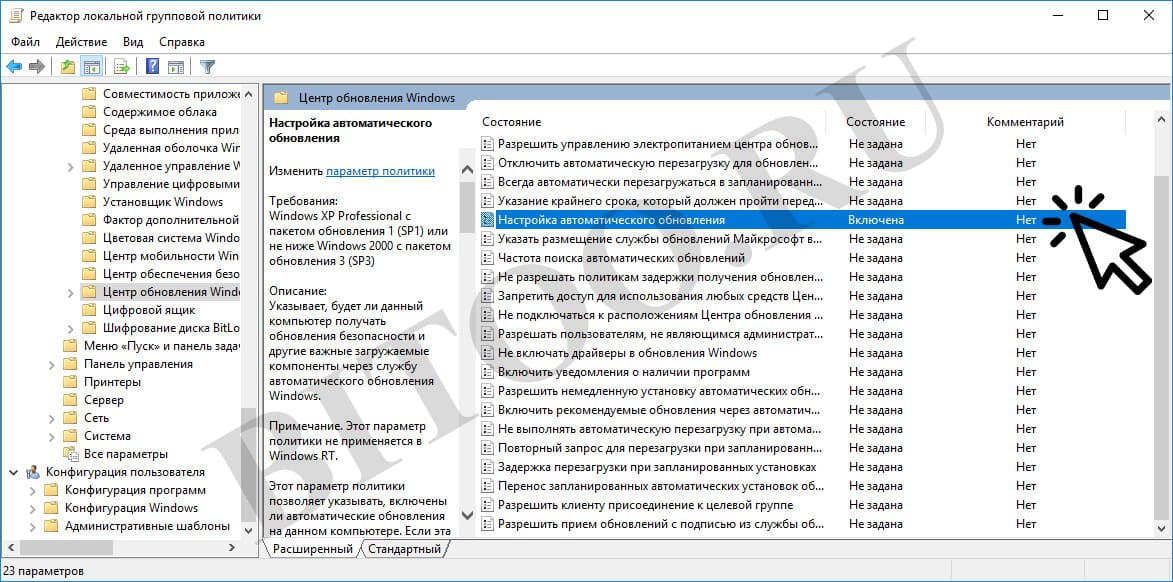The width and height of the screenshot is (1173, 582).
Task: Click the Forward arrow toolbar icon
Action: [37, 67]
